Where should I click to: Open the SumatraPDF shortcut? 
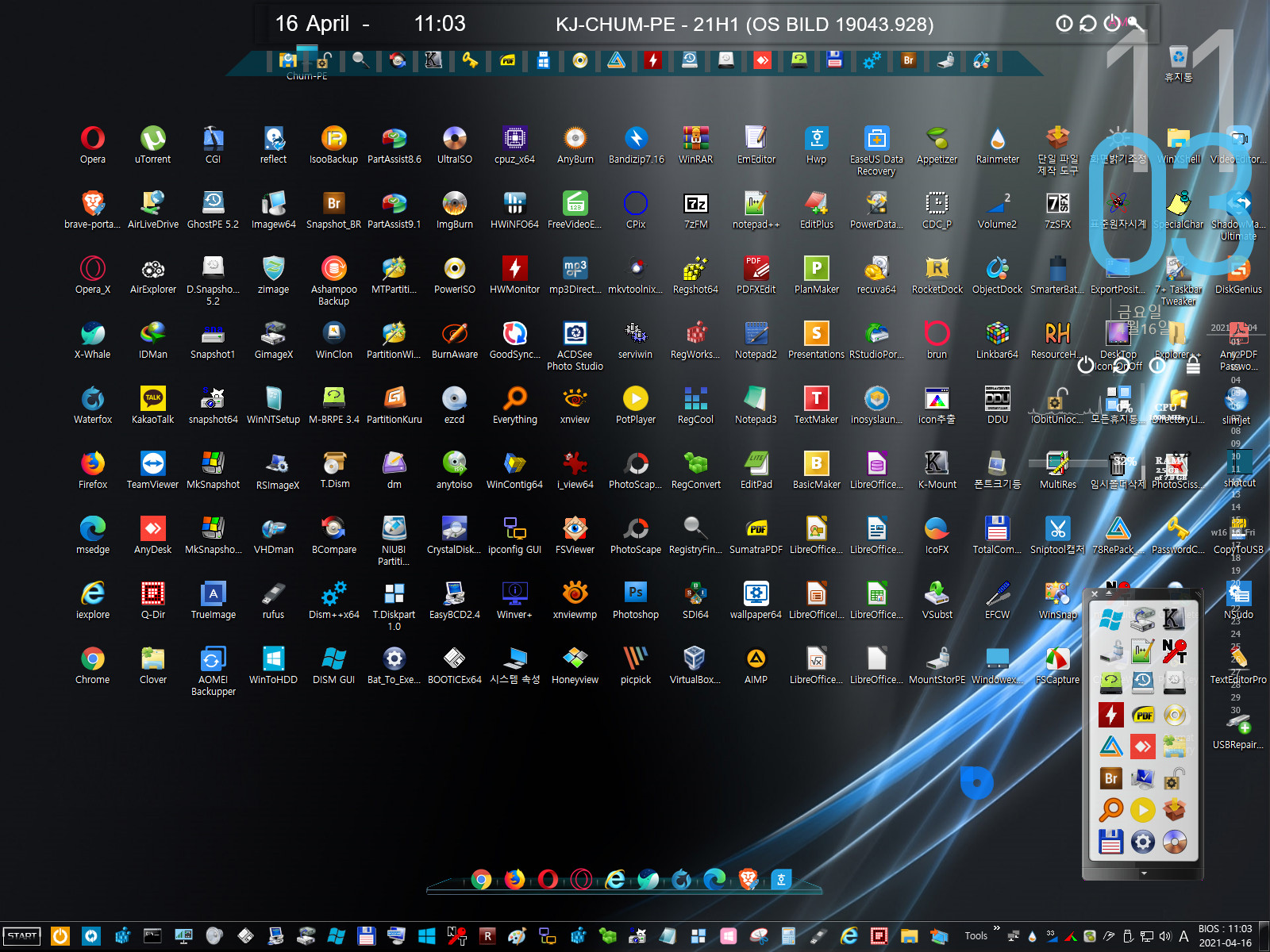point(756,535)
